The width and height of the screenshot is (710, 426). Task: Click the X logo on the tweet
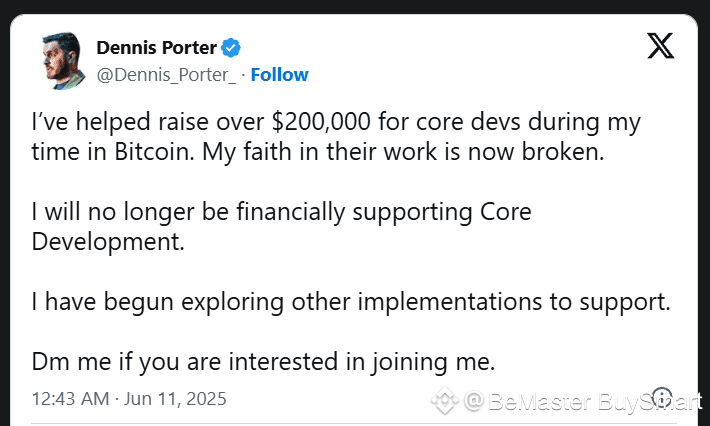661,47
